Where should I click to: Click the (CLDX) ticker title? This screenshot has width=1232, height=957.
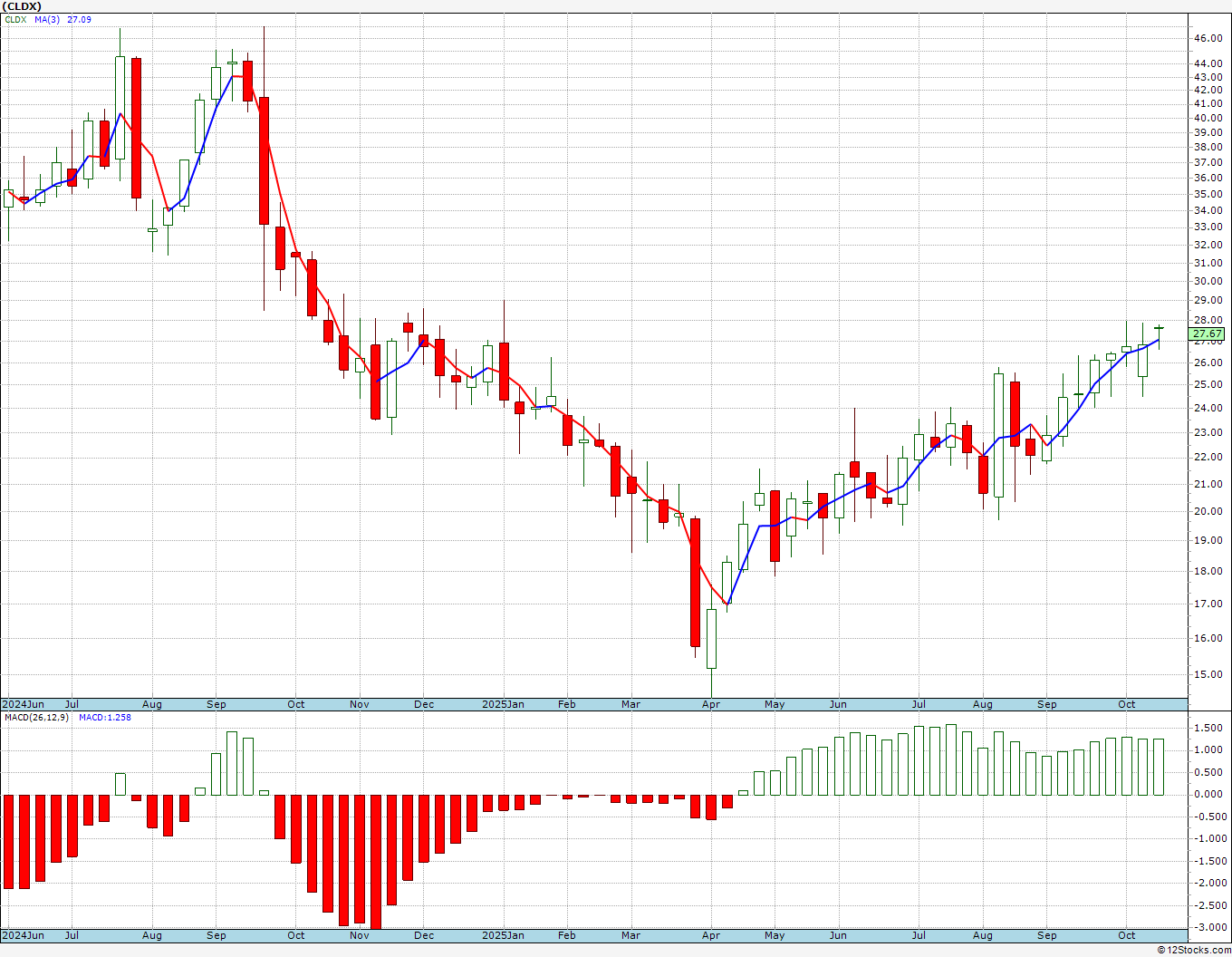(x=23, y=6)
